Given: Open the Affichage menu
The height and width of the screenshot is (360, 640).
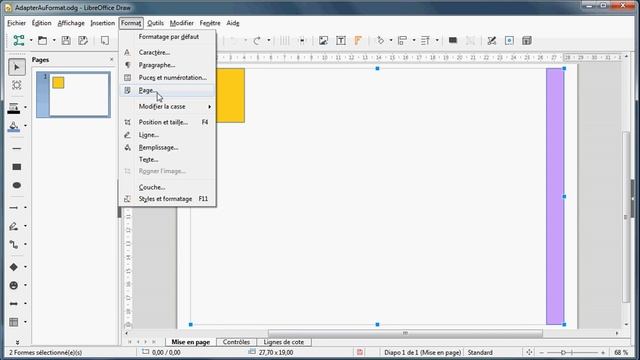Looking at the screenshot, I should [x=71, y=23].
